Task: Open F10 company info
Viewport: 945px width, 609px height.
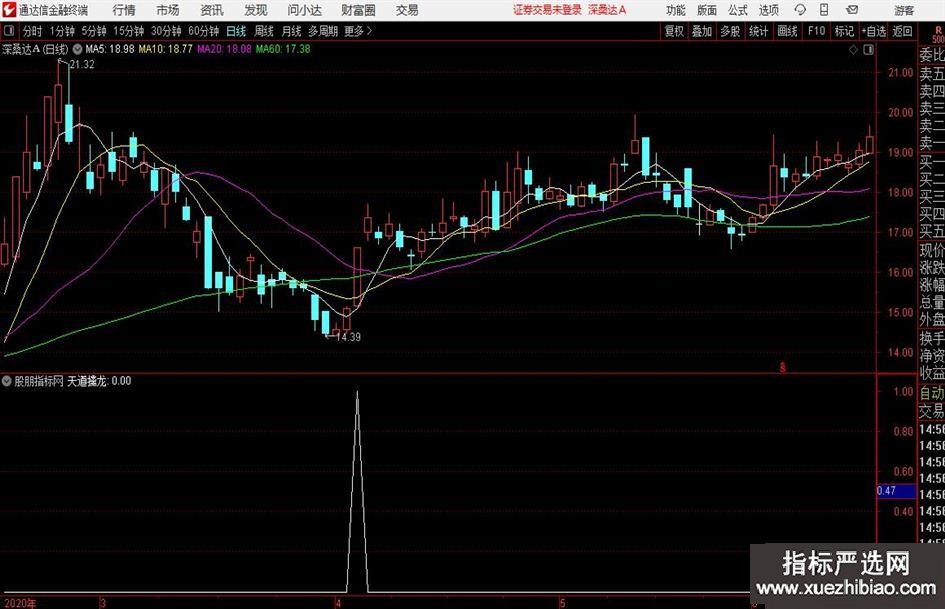Action: pyautogui.click(x=816, y=31)
